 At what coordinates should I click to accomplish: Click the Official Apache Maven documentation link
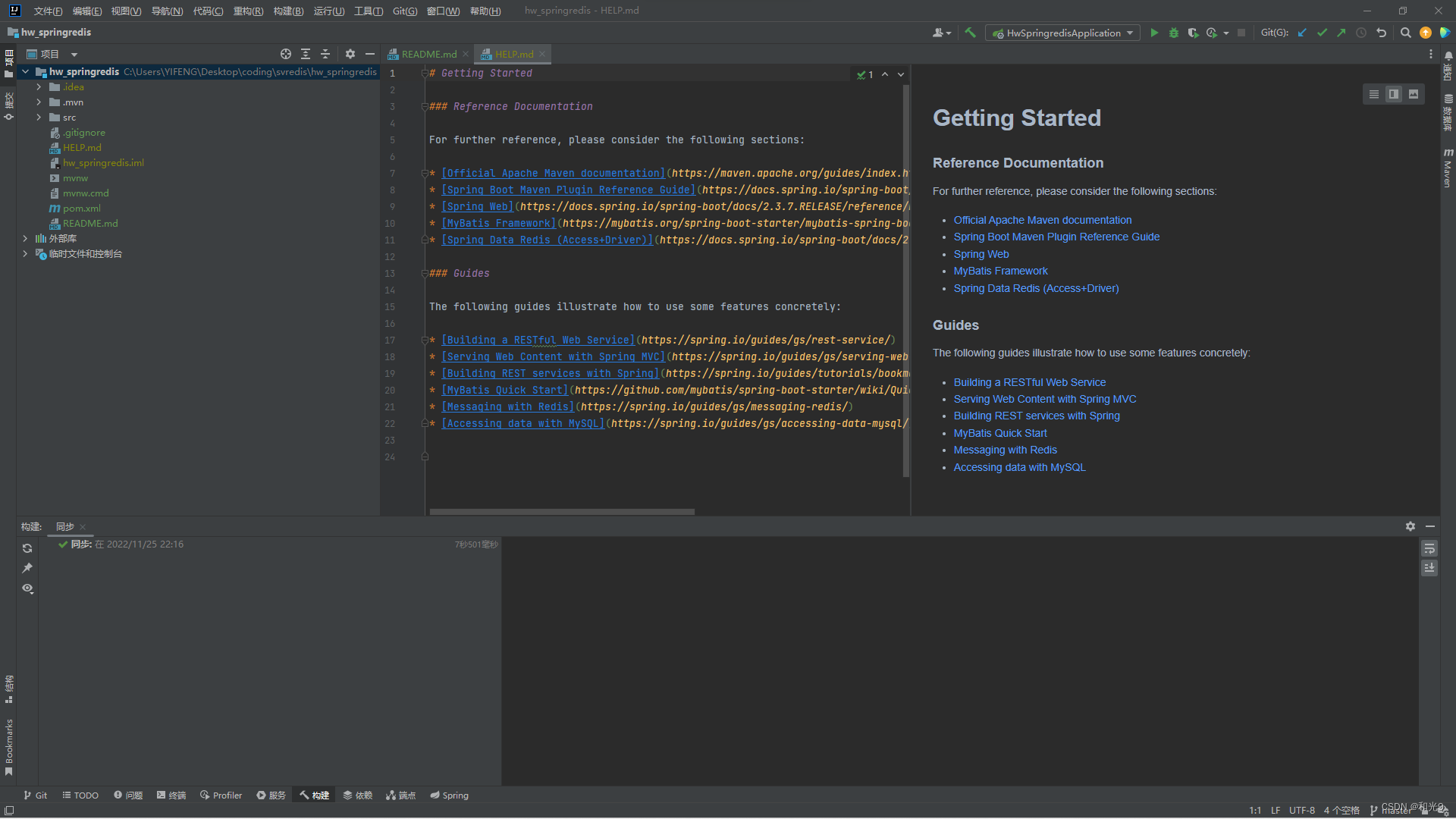coord(1043,220)
